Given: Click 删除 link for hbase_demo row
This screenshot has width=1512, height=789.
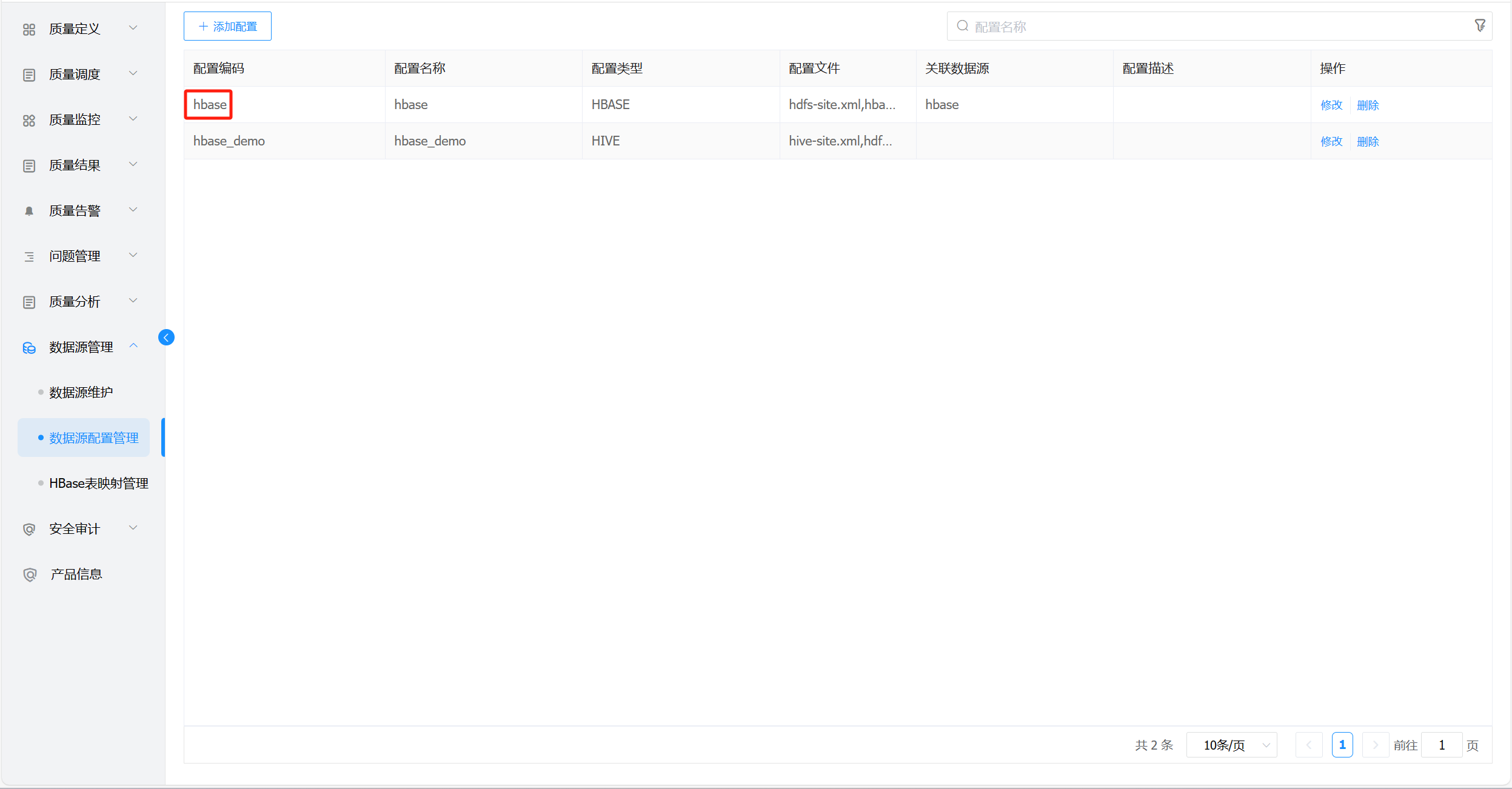Looking at the screenshot, I should pyautogui.click(x=1367, y=141).
